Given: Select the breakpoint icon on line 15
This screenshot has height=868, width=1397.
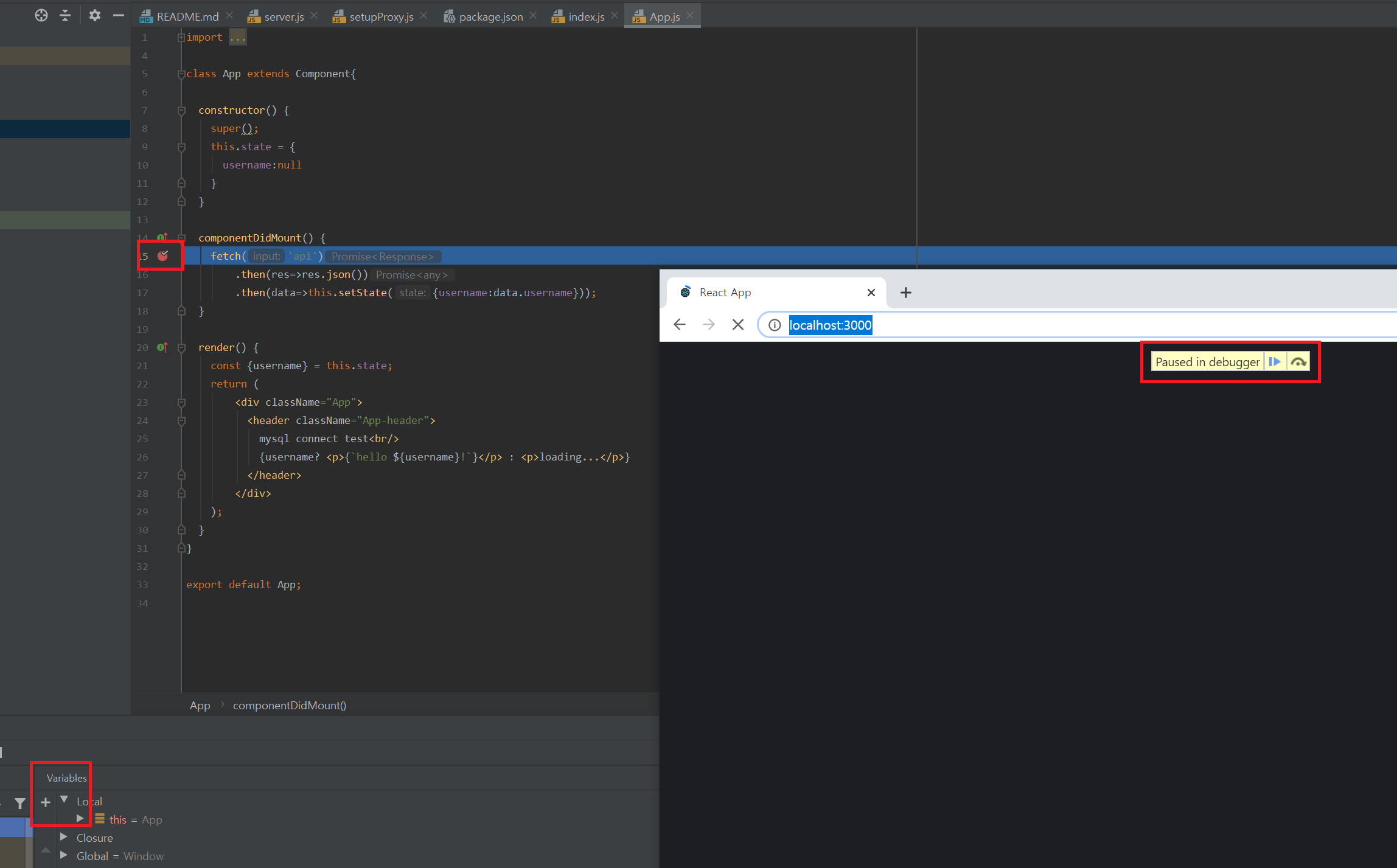Looking at the screenshot, I should (x=162, y=256).
